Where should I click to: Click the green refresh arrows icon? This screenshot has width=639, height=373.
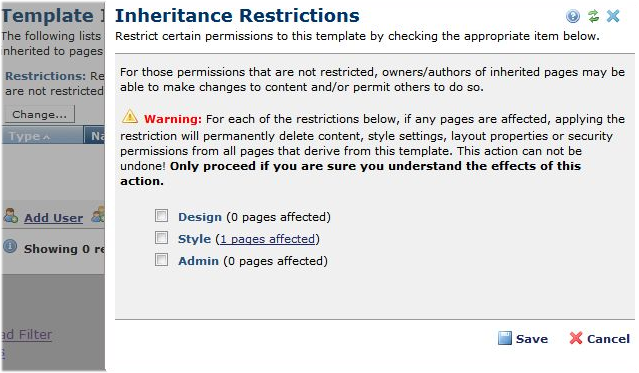point(593,16)
